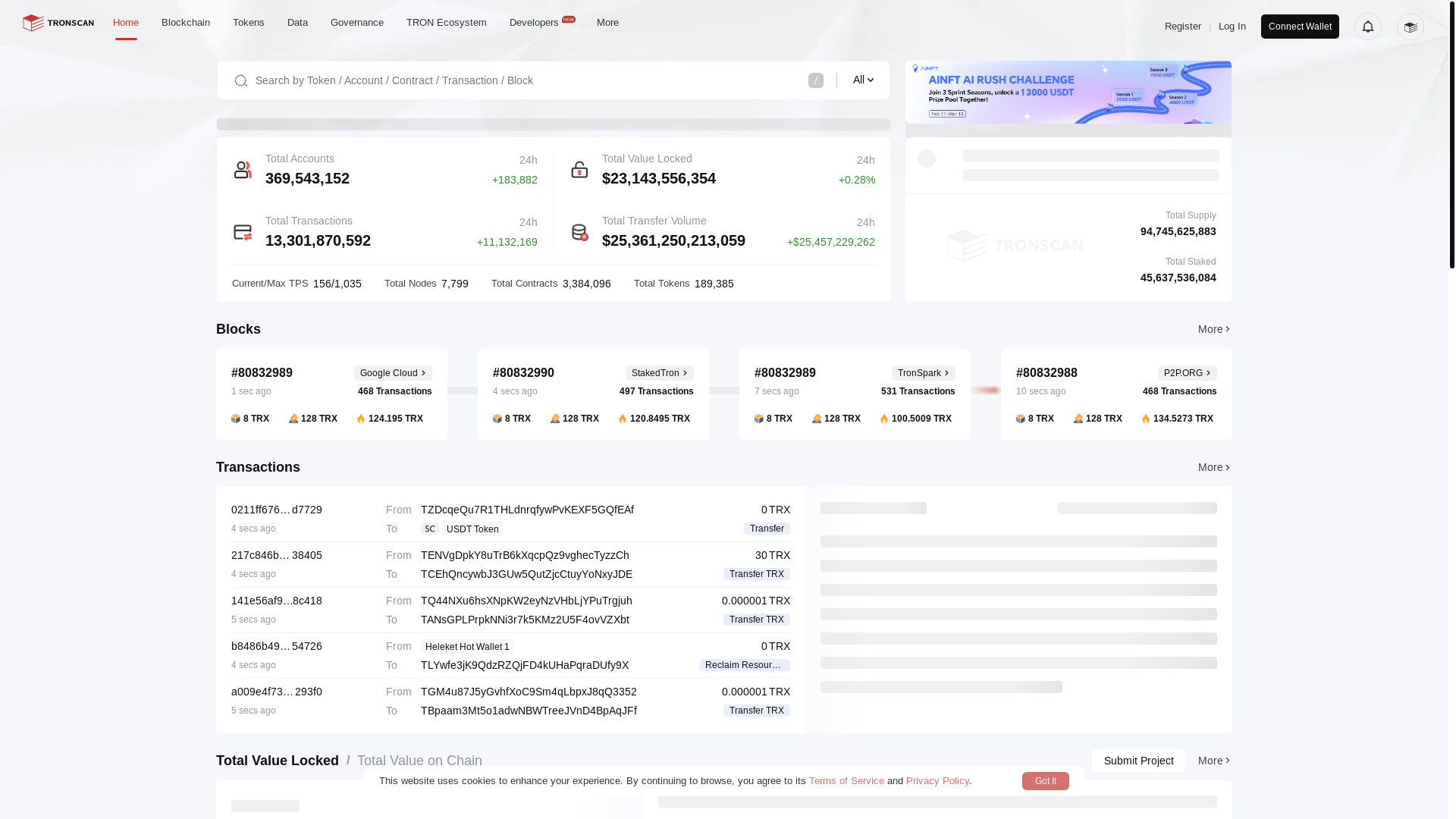Screen dimensions: 1456x819
Task: Click Log In link
Action: [1232, 27]
